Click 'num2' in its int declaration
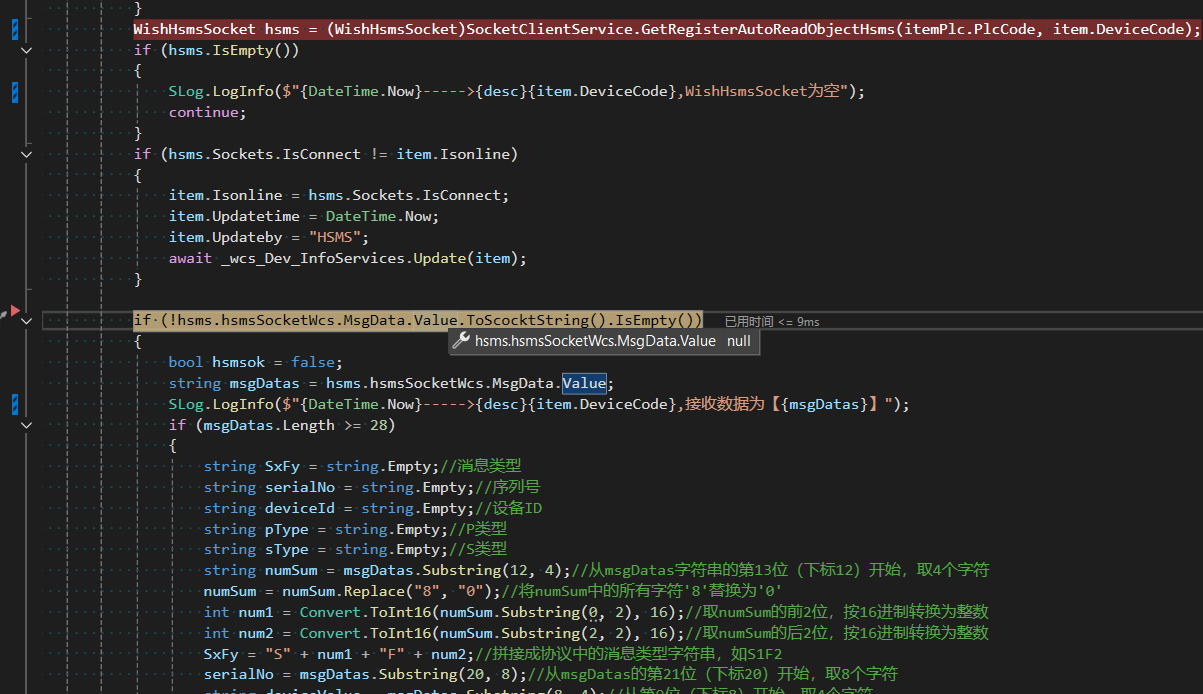Image resolution: width=1203 pixels, height=694 pixels. point(256,633)
